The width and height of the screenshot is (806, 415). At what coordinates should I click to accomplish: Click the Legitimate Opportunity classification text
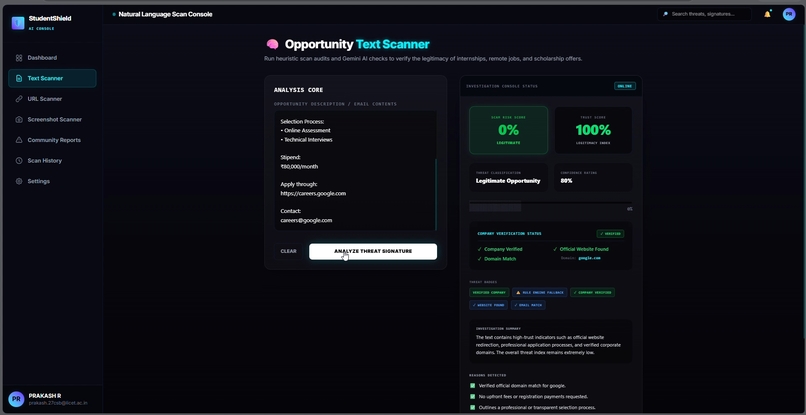point(508,181)
